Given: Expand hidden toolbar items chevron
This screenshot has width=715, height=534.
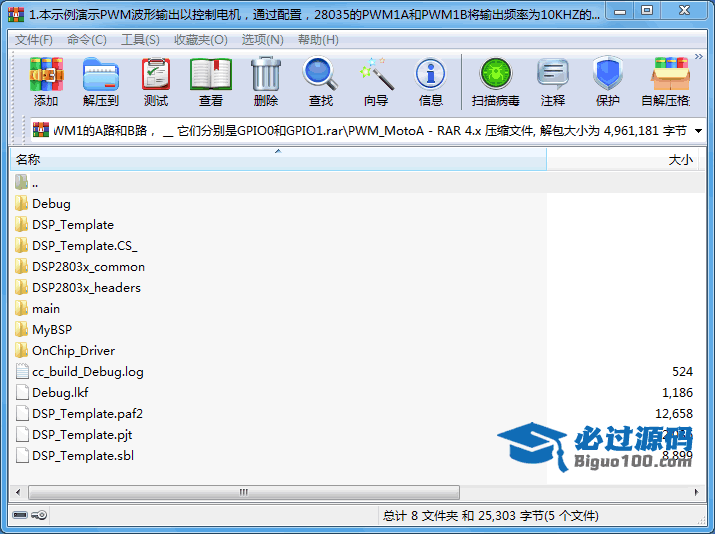Looking at the screenshot, I should click(699, 57).
